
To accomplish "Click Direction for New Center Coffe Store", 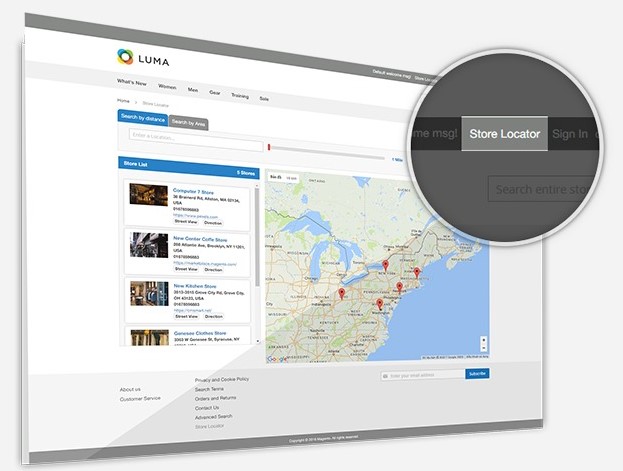I will (x=213, y=269).
